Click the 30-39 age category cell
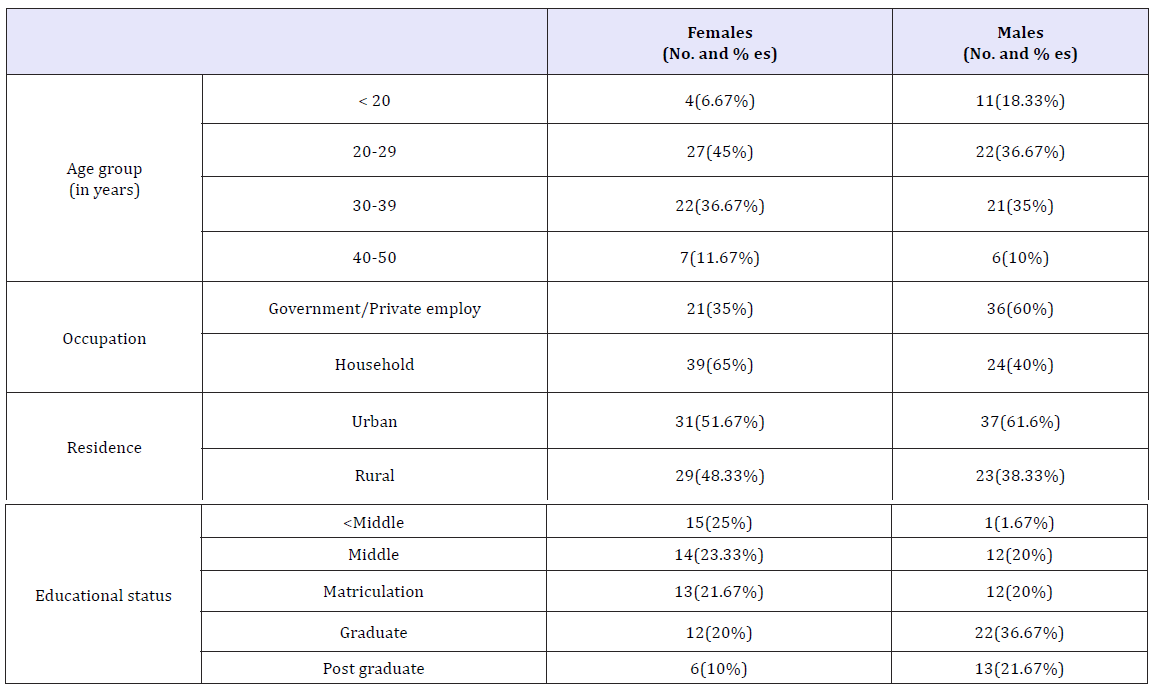This screenshot has height=693, width=1156. [x=375, y=205]
